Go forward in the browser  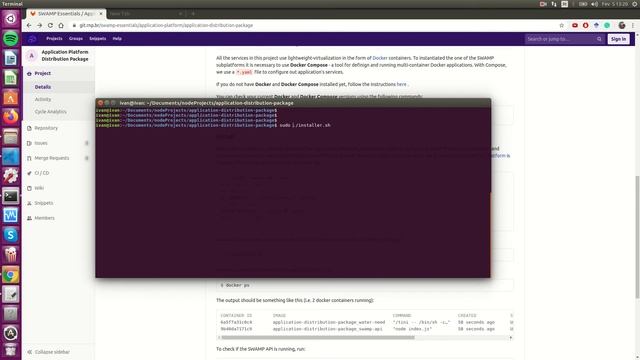coord(40,25)
